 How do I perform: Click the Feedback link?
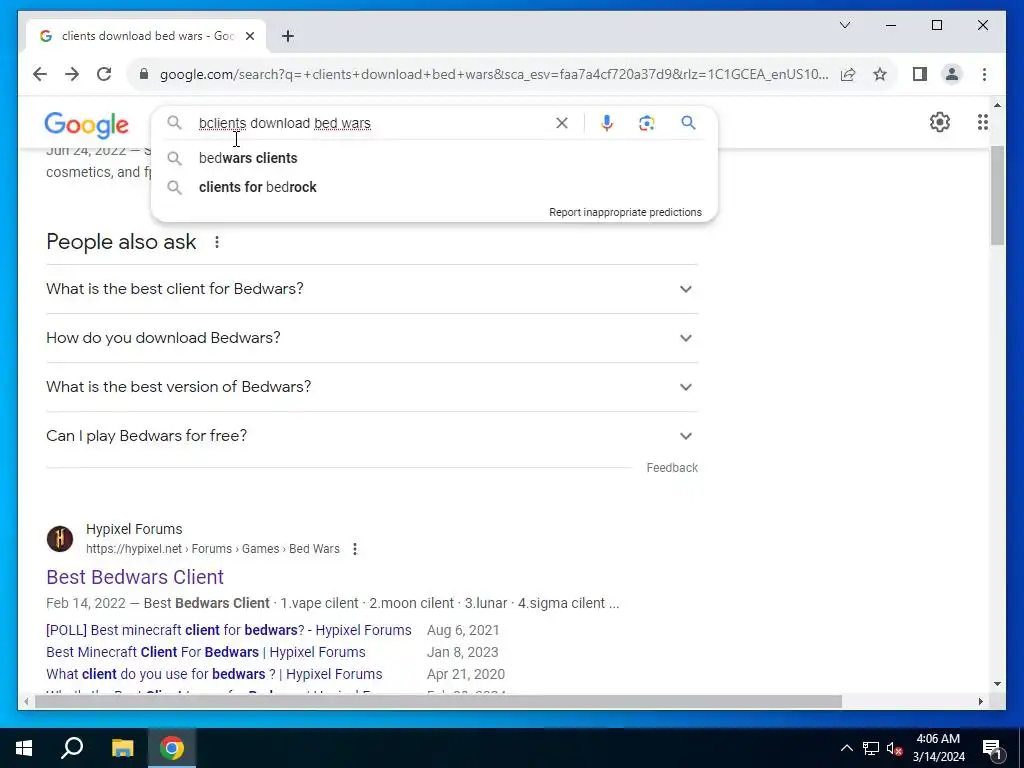(672, 468)
